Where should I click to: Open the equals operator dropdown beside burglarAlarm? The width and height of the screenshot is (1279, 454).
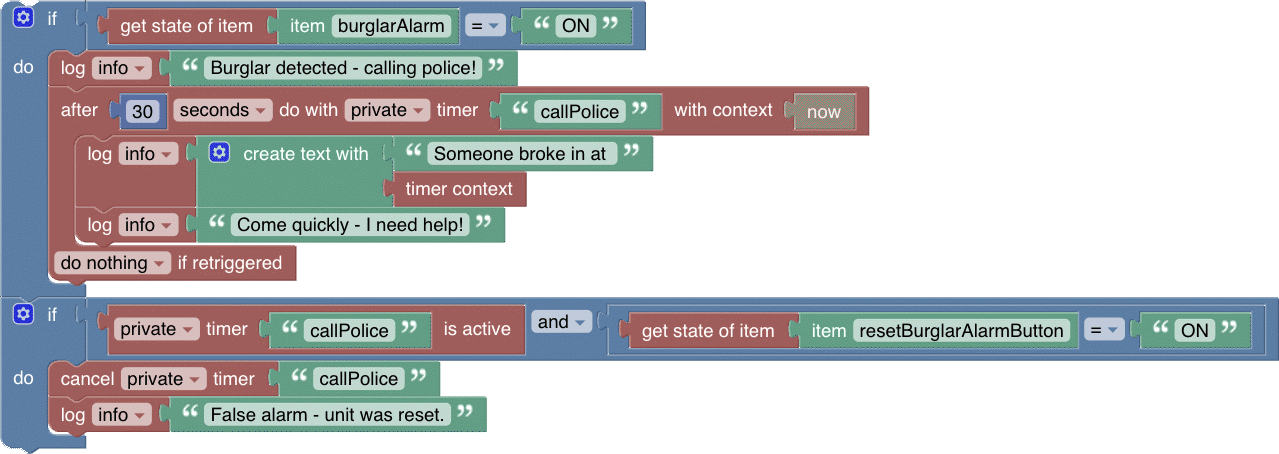[484, 26]
